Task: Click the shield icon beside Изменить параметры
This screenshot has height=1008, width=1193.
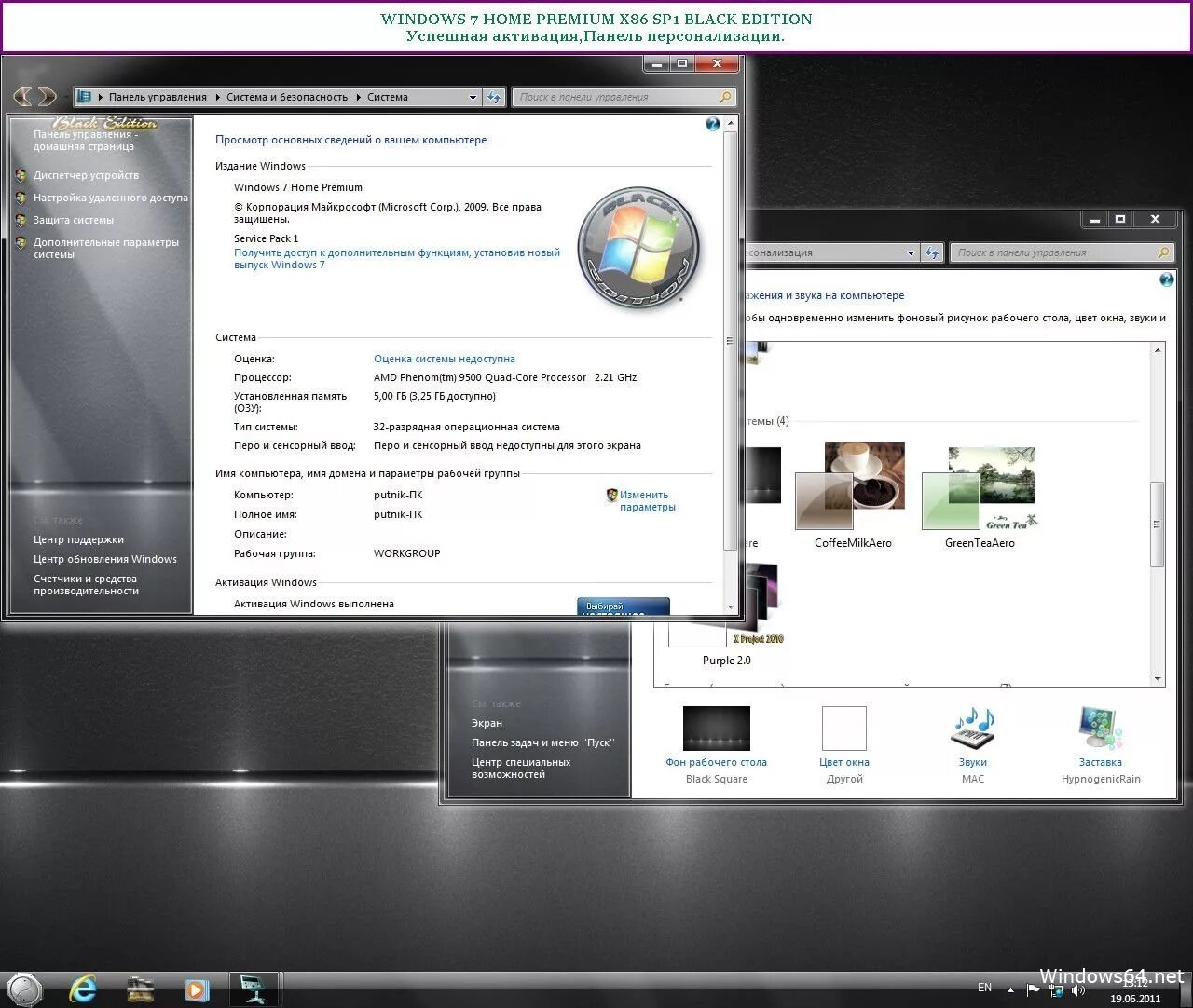Action: click(x=611, y=495)
